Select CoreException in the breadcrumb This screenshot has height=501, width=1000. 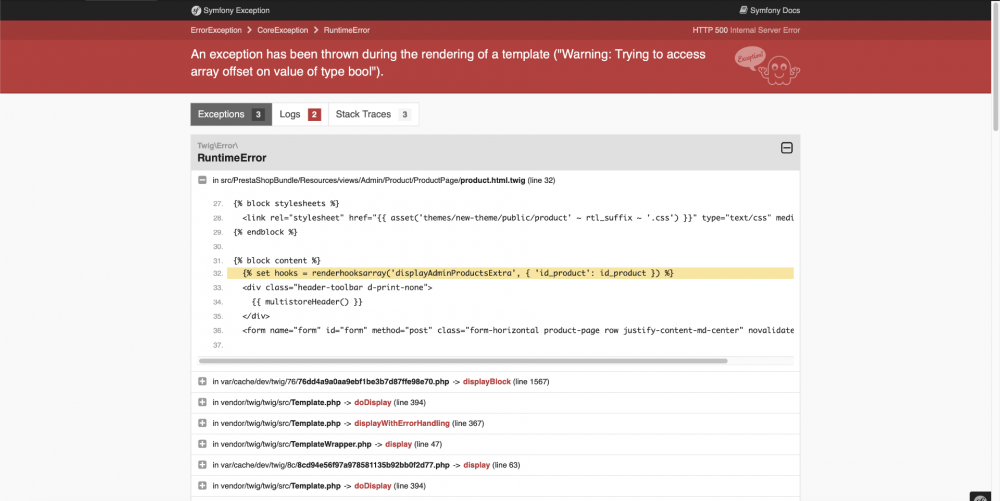coord(283,30)
